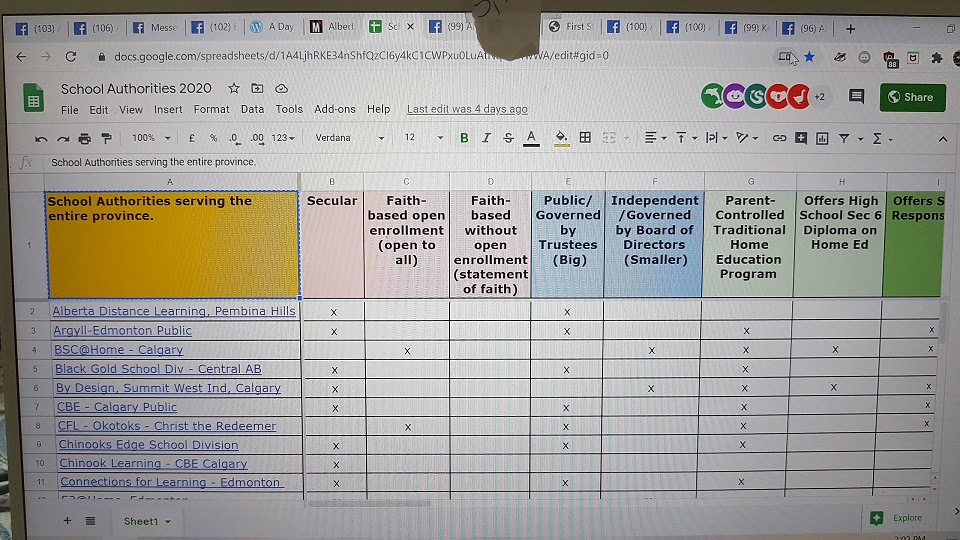The width and height of the screenshot is (960, 540).
Task: Open the Add-ons menu
Action: pos(335,109)
